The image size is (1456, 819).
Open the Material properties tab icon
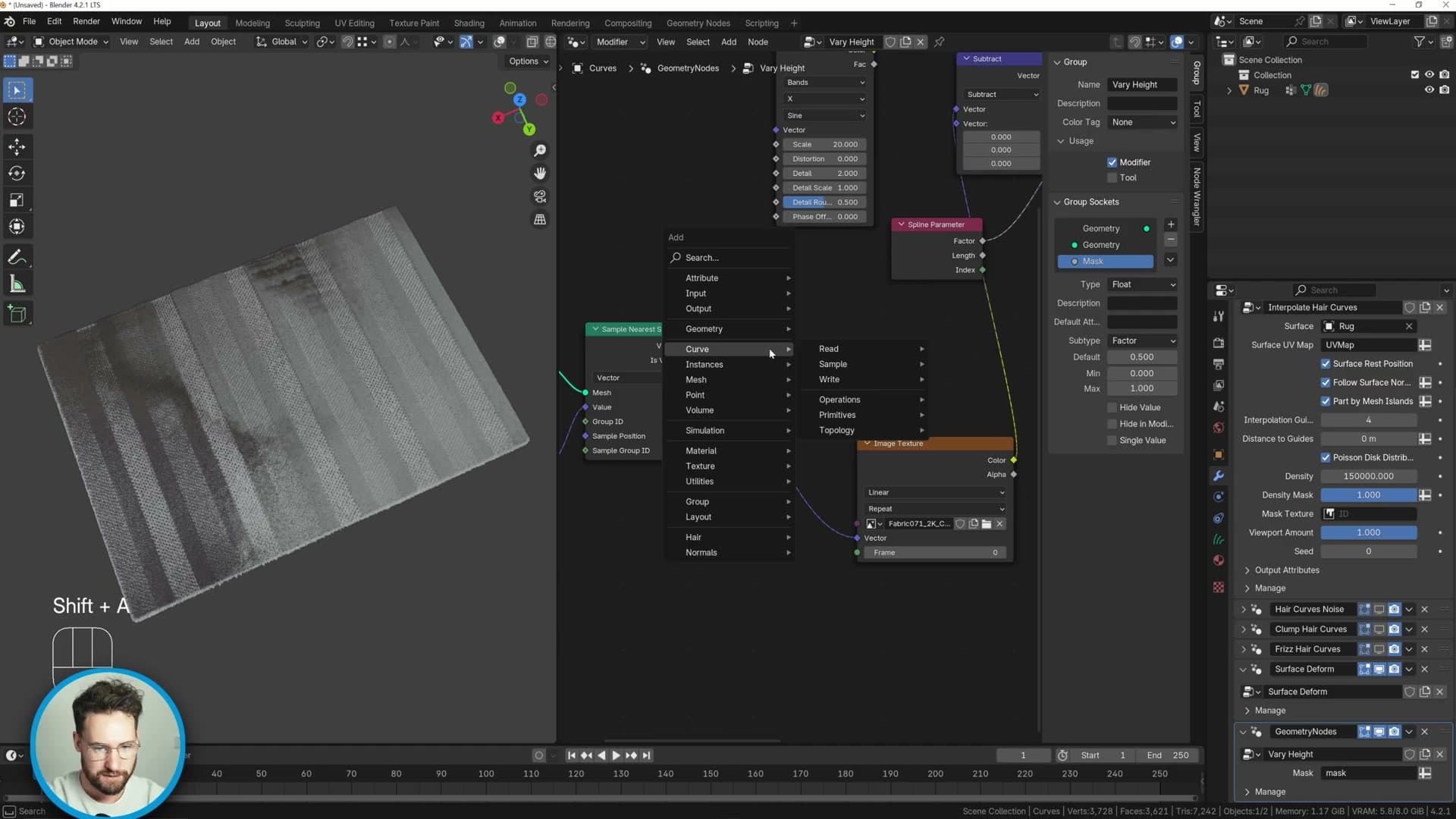coord(1219,560)
